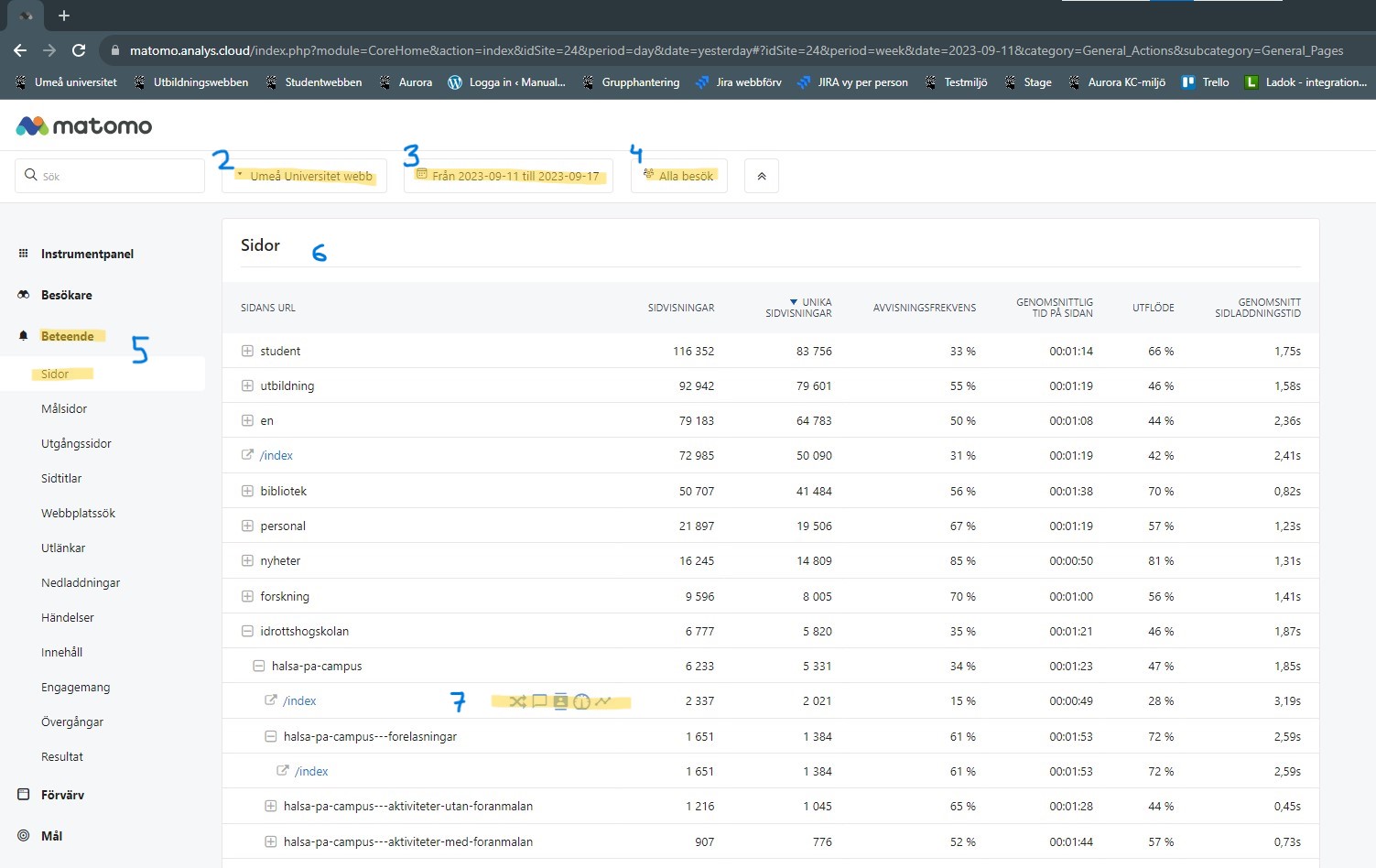Expand the bibliotek folder row
Image resolution: width=1376 pixels, height=868 pixels.
(247, 491)
